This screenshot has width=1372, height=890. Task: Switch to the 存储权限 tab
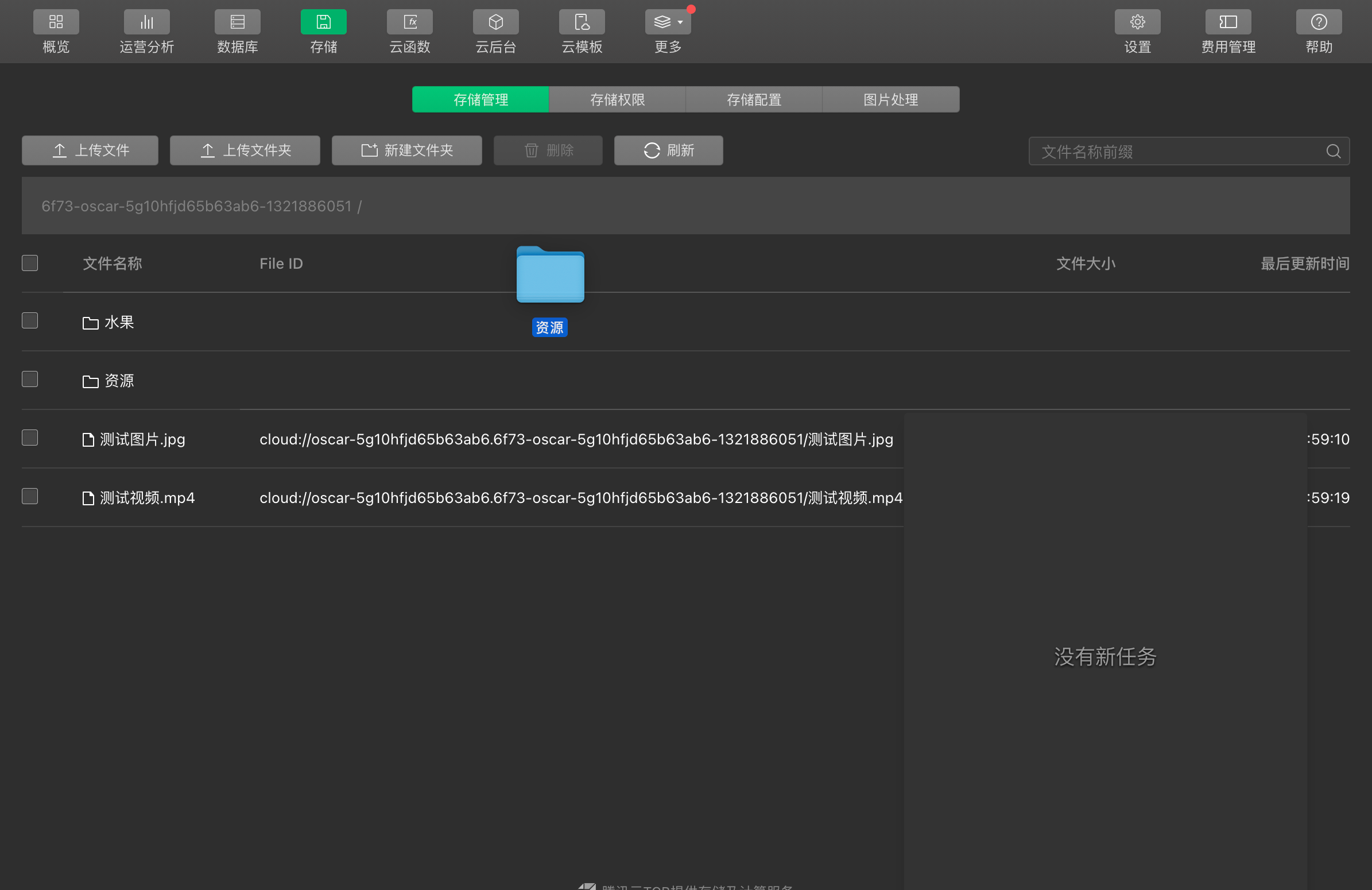point(617,100)
